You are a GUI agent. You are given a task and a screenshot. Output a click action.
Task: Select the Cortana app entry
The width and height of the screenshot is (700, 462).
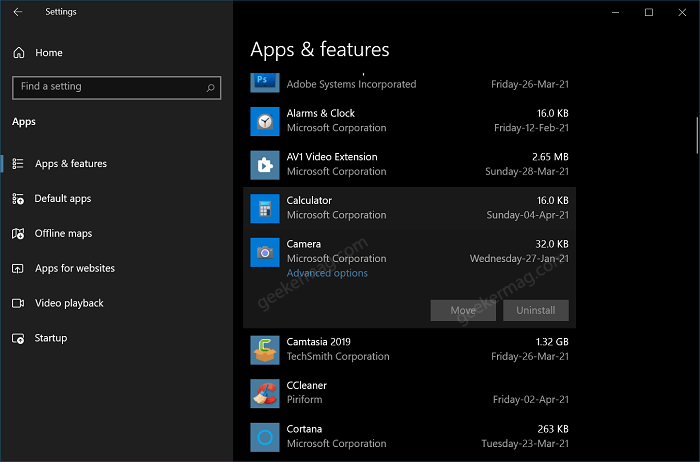[409, 437]
